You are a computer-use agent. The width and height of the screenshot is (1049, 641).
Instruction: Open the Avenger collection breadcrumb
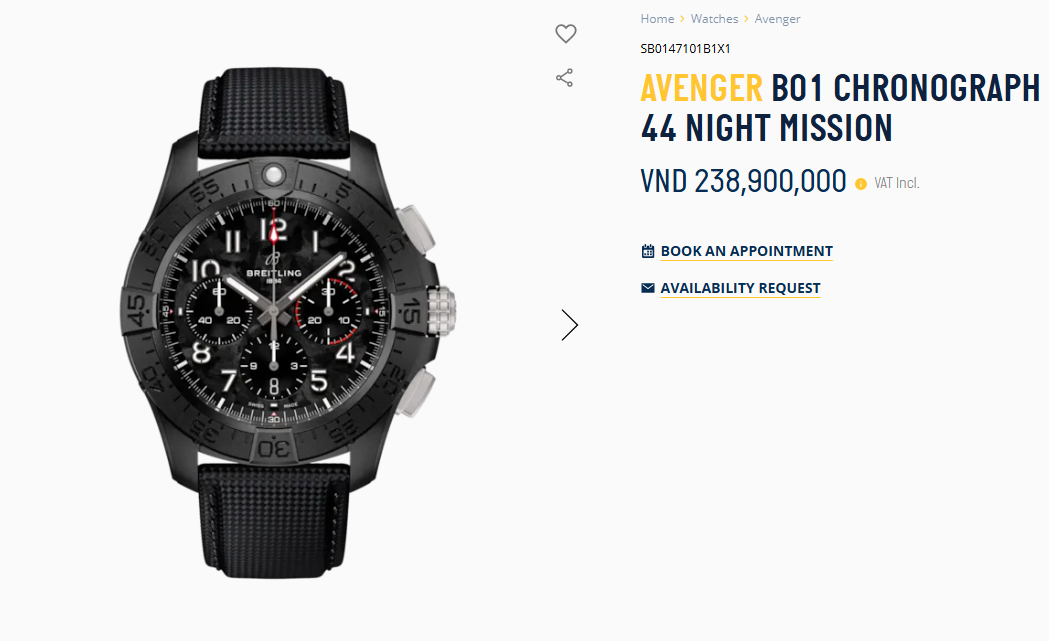pyautogui.click(x=777, y=19)
